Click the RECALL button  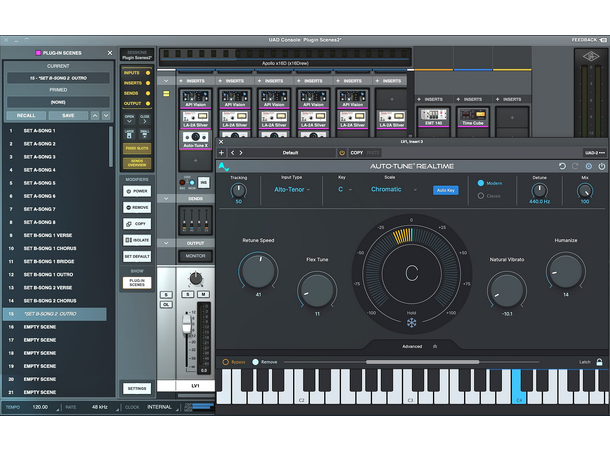pyautogui.click(x=26, y=116)
